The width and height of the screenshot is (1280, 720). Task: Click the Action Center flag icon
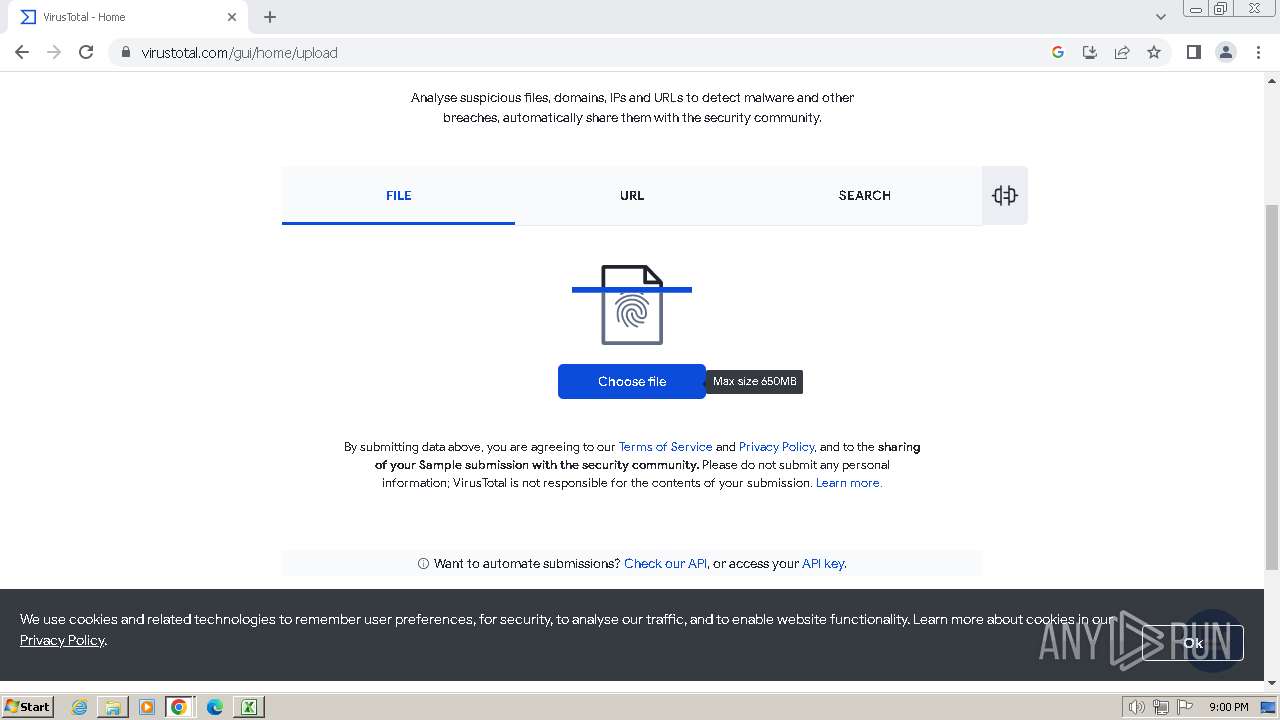point(1185,707)
